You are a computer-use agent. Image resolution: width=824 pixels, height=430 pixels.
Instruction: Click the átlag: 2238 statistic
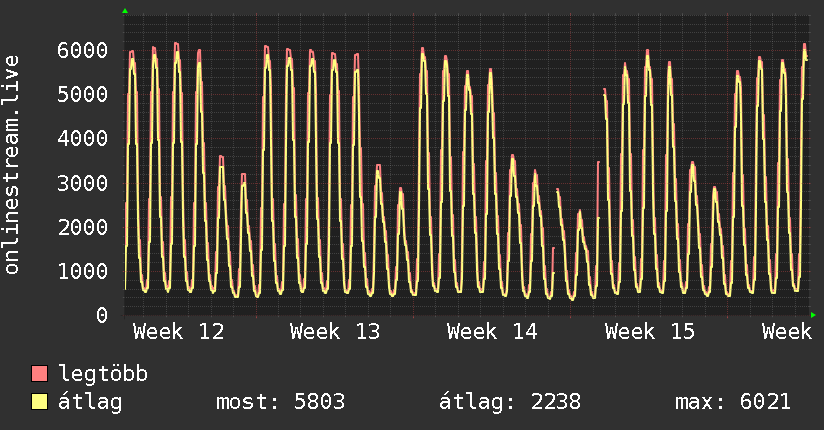coord(510,402)
